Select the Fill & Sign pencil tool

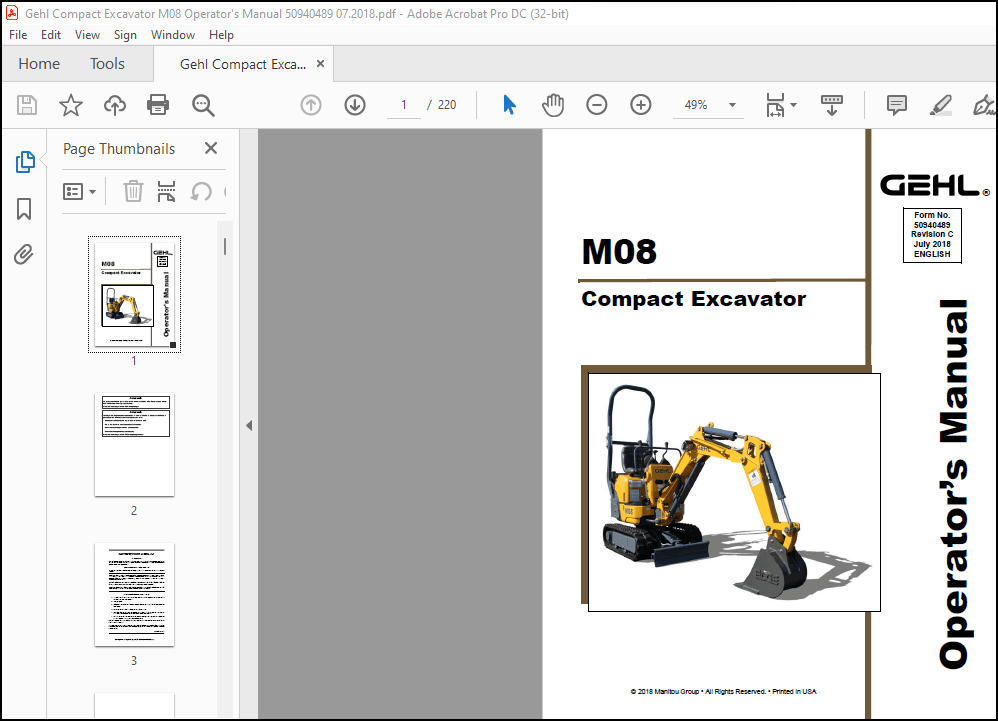pyautogui.click(x=940, y=104)
